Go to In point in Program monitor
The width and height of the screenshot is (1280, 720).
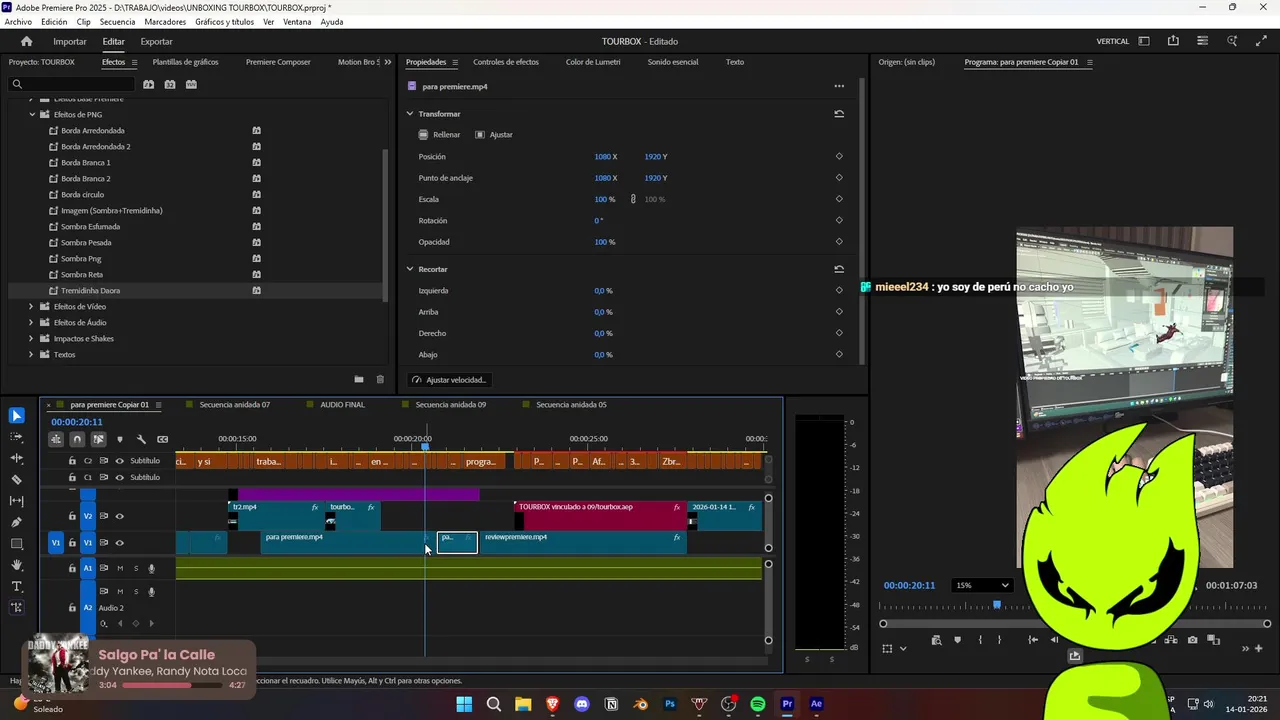(x=1033, y=640)
